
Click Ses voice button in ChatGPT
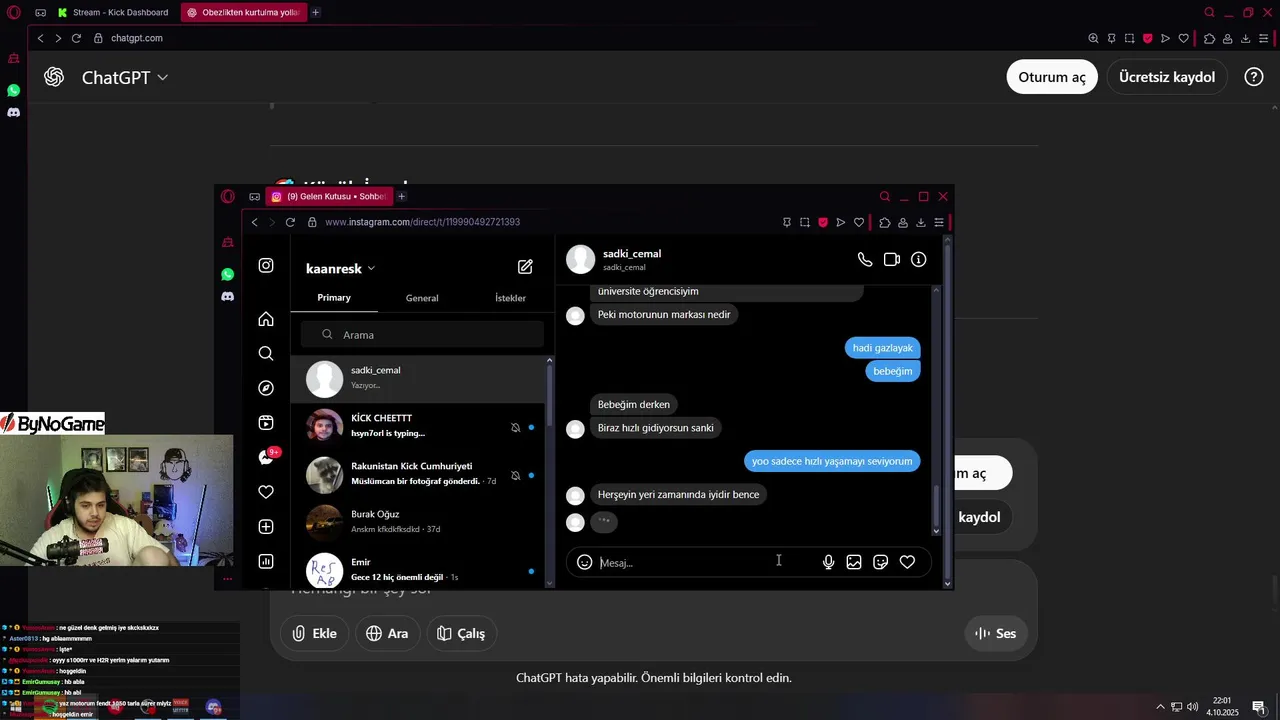(x=996, y=633)
